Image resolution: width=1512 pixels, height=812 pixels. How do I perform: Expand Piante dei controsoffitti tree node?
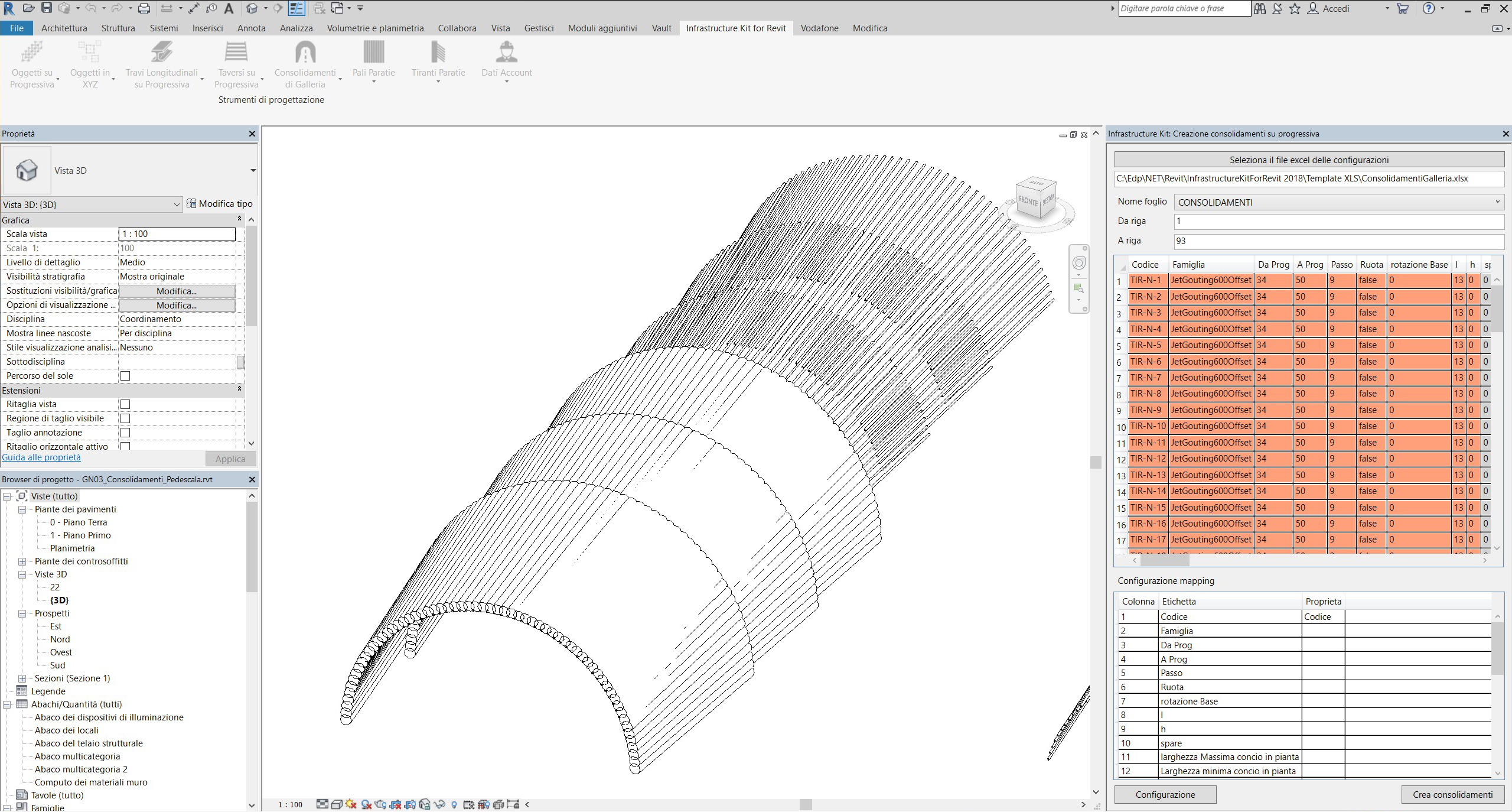[22, 561]
